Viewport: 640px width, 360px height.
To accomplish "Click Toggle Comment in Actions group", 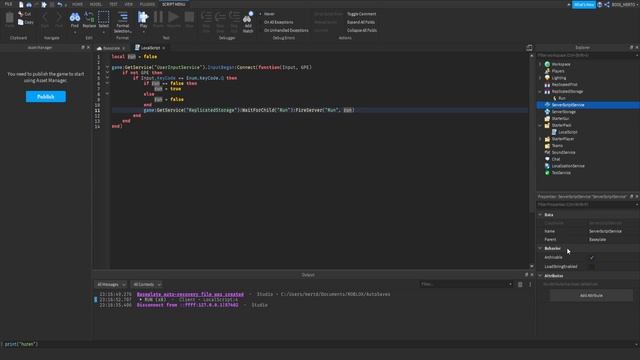I will 362,14.
